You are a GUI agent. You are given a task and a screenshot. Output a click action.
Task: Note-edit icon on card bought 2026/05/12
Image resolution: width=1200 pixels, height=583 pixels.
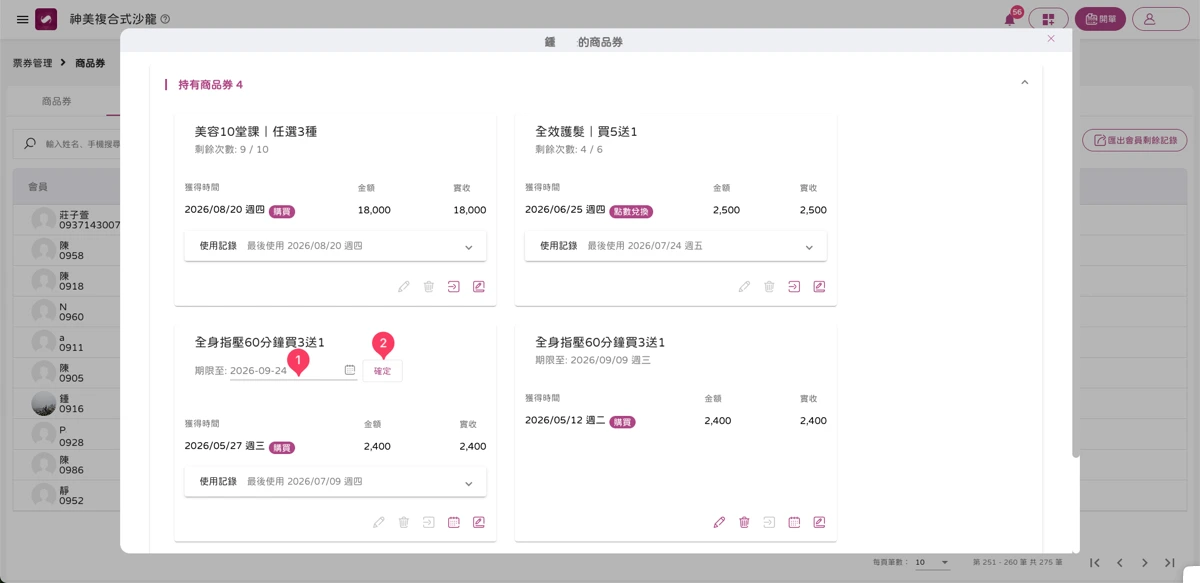click(x=819, y=523)
